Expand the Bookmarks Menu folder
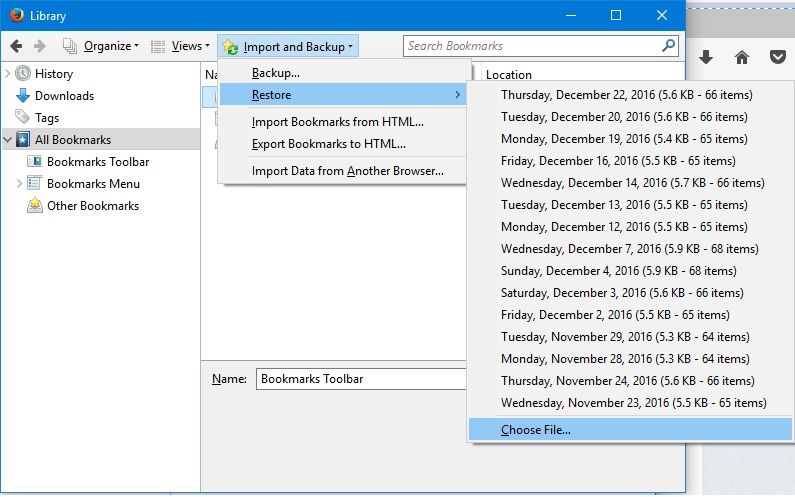The width and height of the screenshot is (795, 497). coord(20,184)
